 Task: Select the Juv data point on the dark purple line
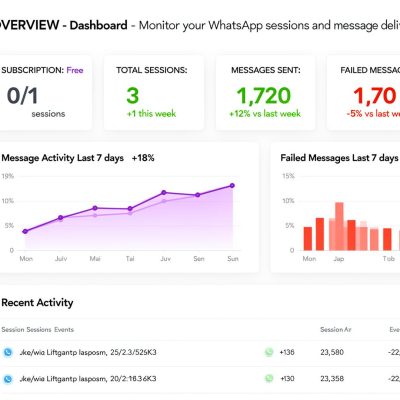point(164,192)
